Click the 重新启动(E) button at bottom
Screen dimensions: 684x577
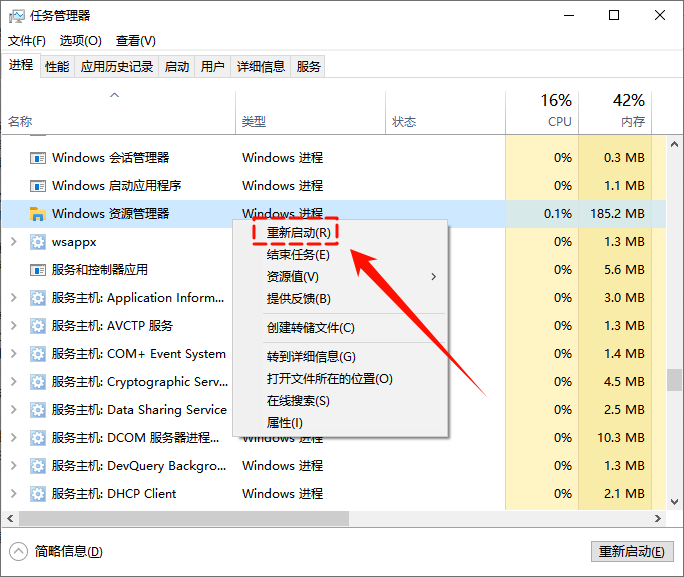point(632,552)
